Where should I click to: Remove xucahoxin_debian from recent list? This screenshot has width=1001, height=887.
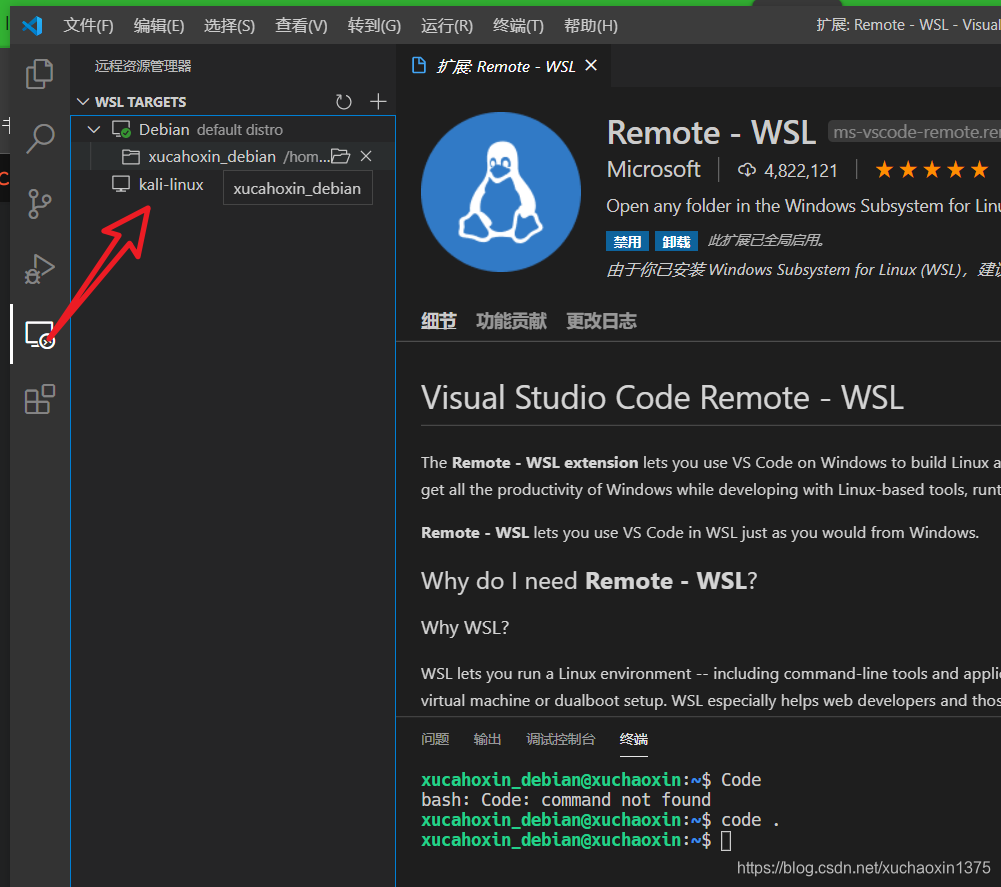pos(366,156)
